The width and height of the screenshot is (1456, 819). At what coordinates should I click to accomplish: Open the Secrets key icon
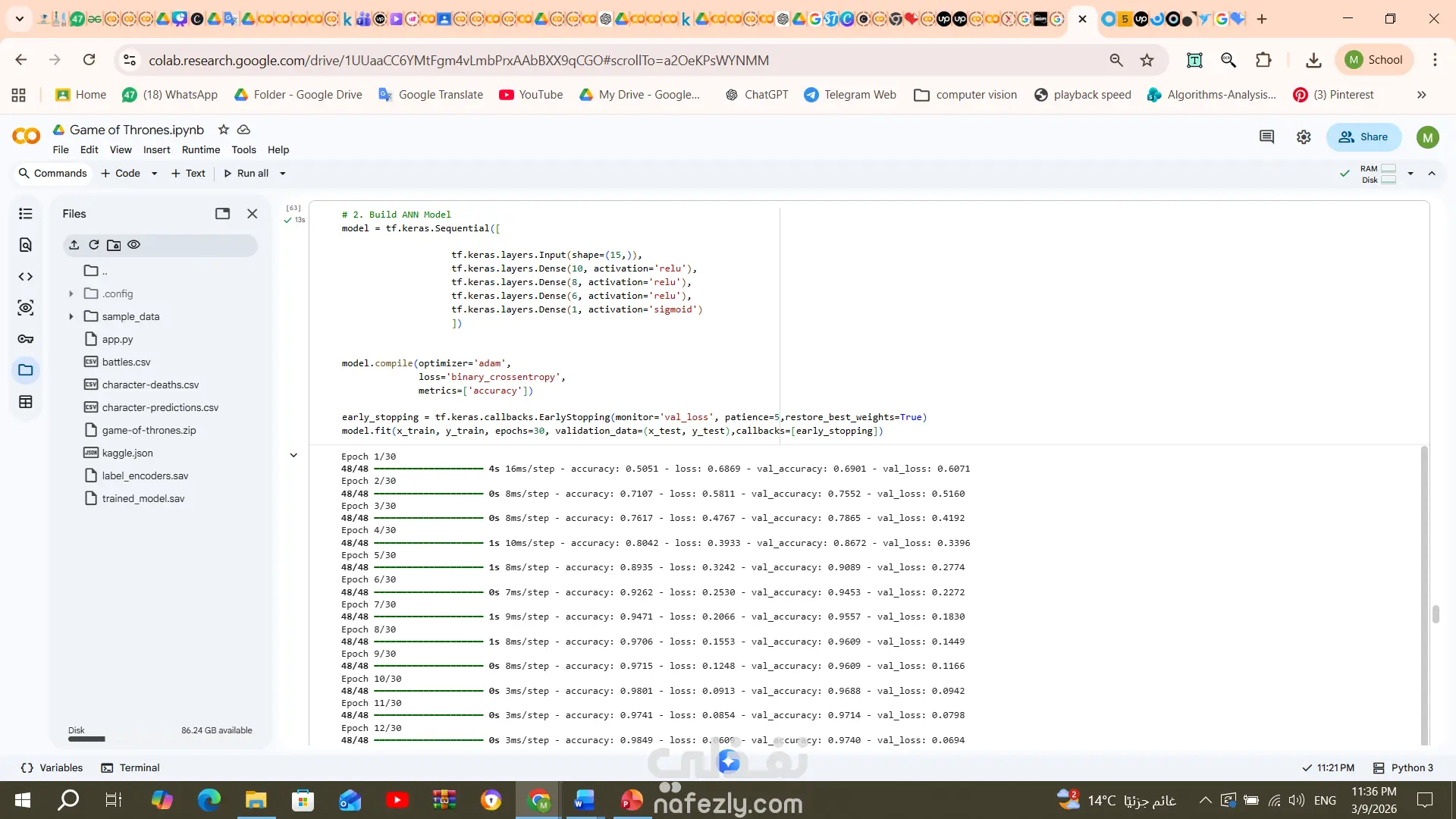26,339
